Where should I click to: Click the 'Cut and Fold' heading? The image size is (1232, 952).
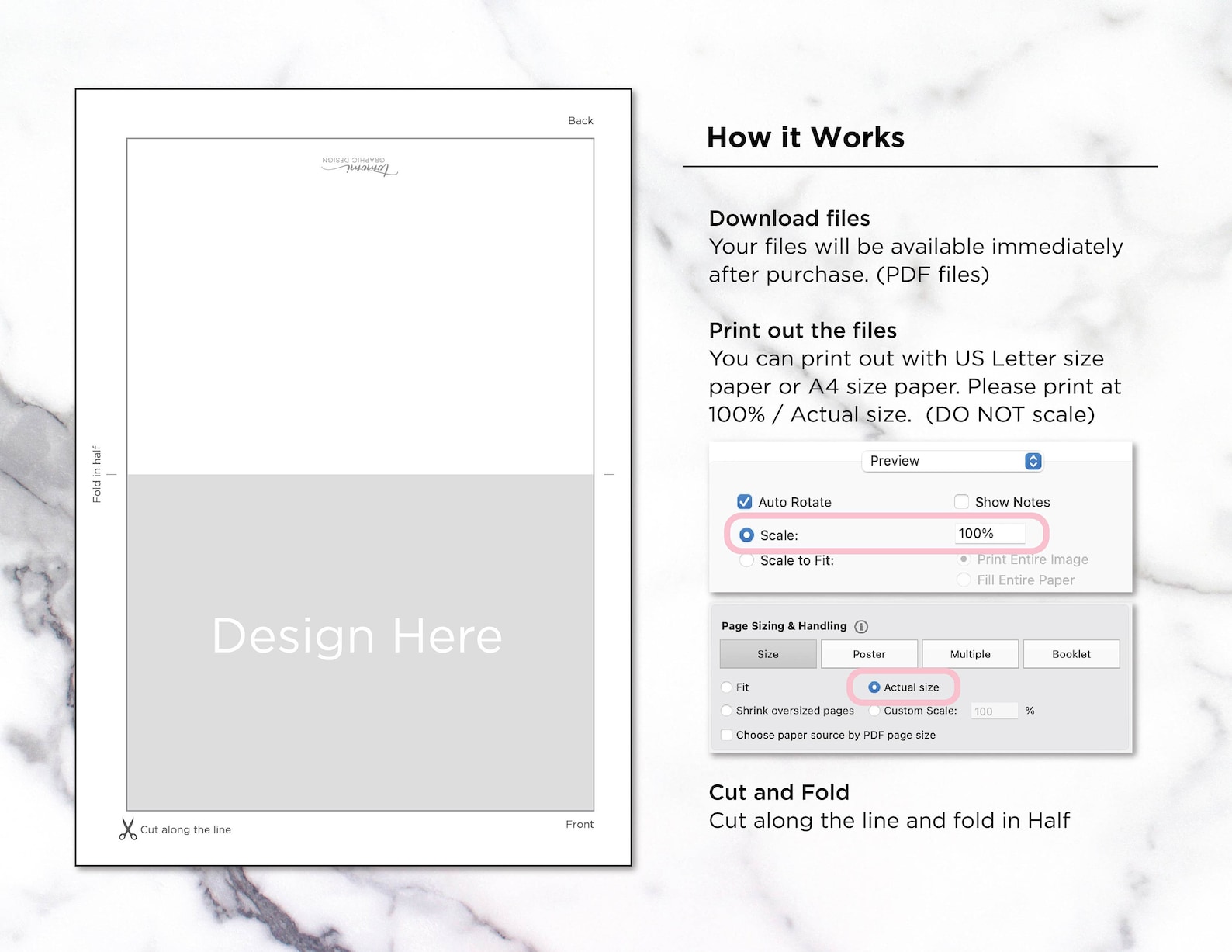click(779, 792)
